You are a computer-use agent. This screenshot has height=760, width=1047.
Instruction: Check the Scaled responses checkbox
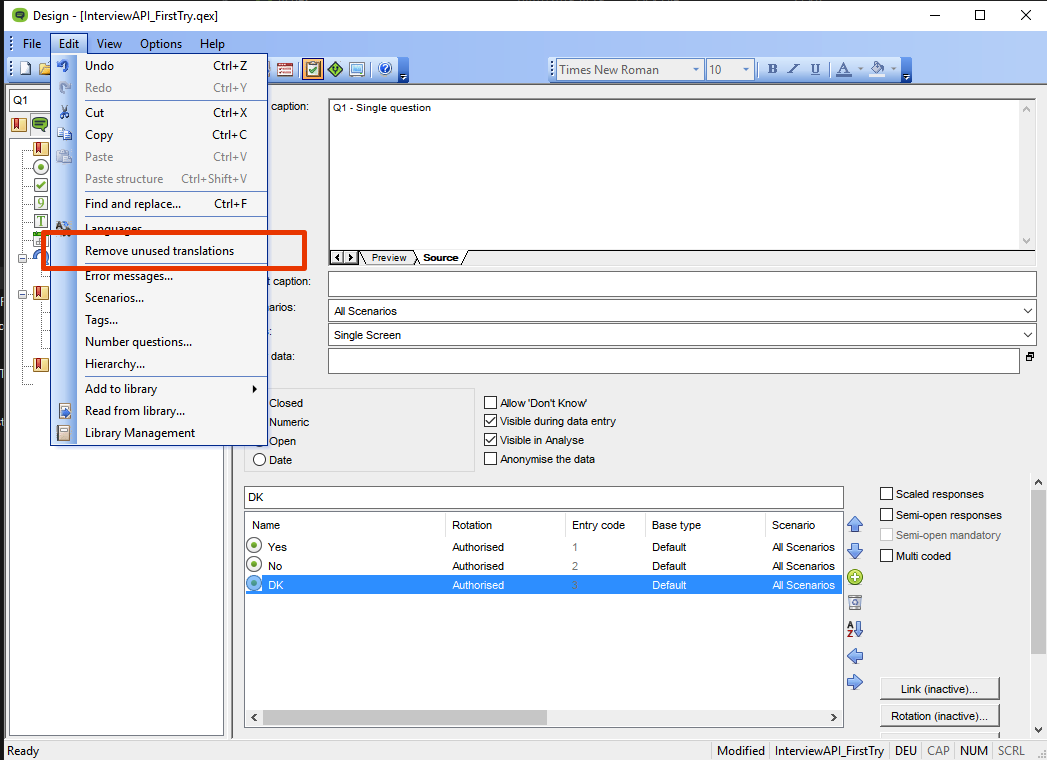point(886,494)
